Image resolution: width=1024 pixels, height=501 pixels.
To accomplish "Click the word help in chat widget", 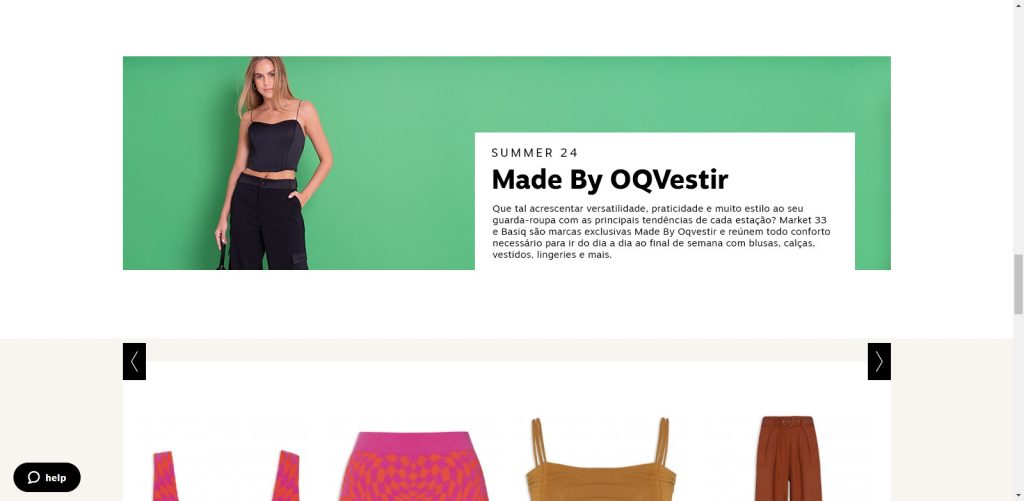I will [x=56, y=477].
